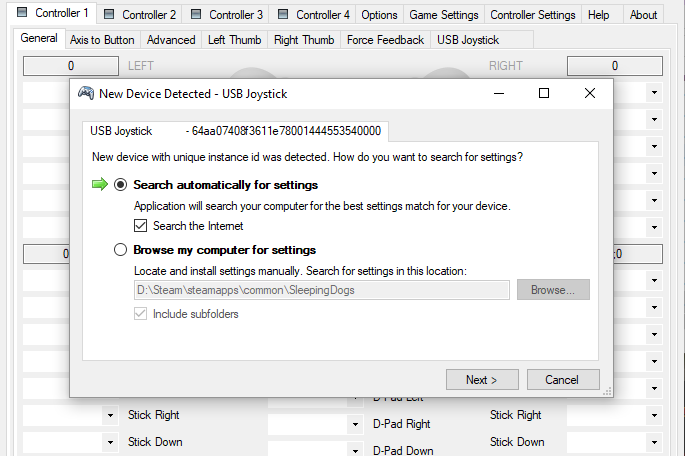
Task: Cancel the new device dialog
Action: [x=560, y=380]
